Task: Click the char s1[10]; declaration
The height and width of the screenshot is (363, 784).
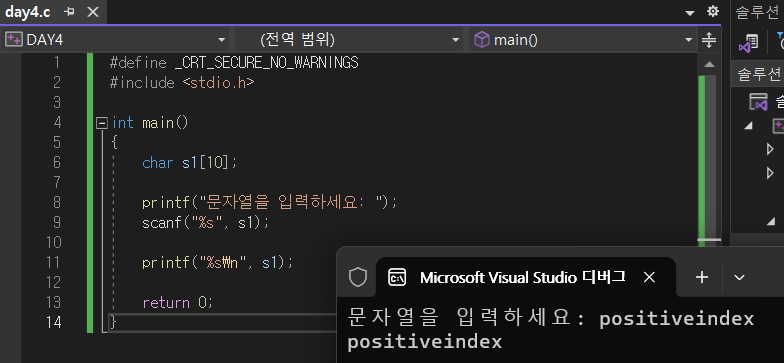Action: (x=190, y=163)
